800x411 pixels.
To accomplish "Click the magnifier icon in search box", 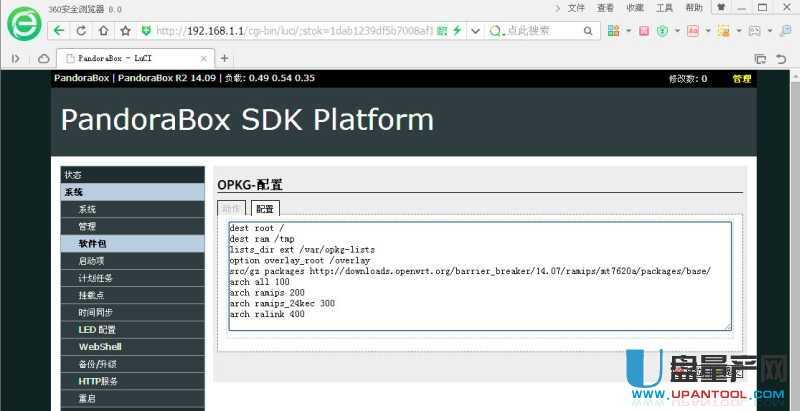I will 588,31.
